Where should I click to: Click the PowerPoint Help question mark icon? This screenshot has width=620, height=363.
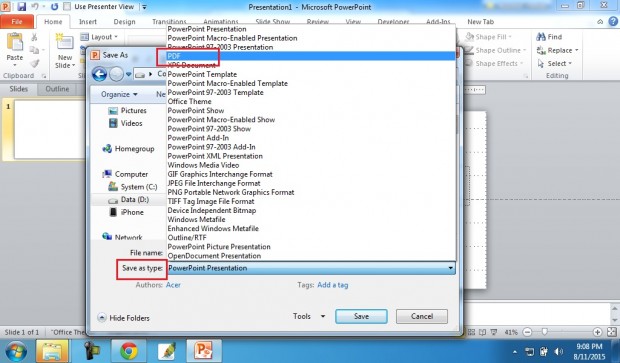613,22
